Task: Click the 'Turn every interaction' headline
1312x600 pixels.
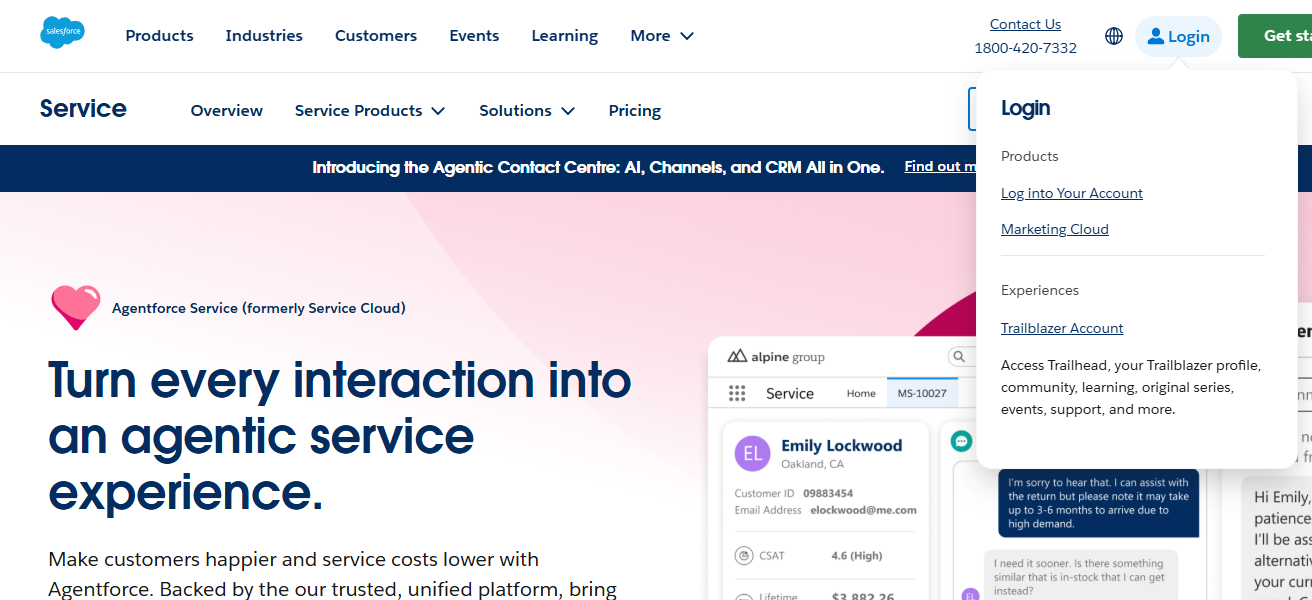Action: [x=340, y=436]
